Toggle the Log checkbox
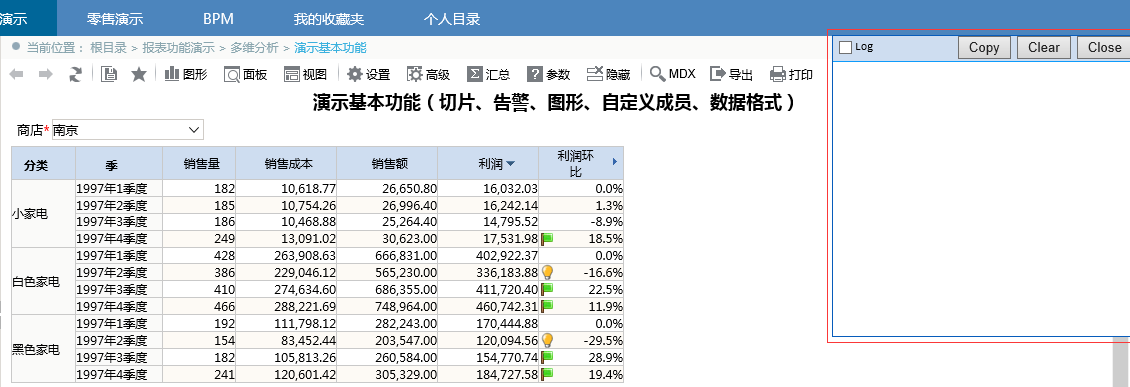The width and height of the screenshot is (1130, 387). (846, 48)
